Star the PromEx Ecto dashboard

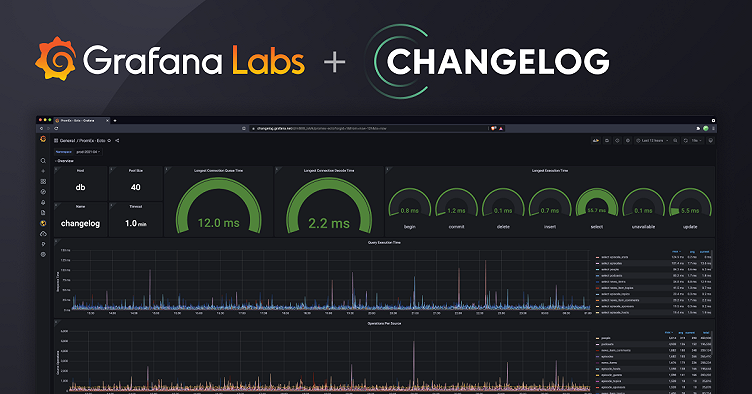[x=109, y=140]
